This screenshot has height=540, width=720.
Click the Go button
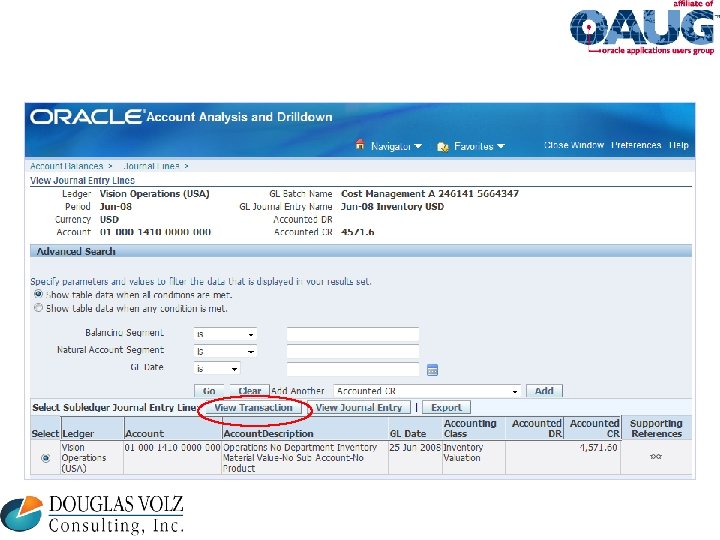pyautogui.click(x=209, y=391)
